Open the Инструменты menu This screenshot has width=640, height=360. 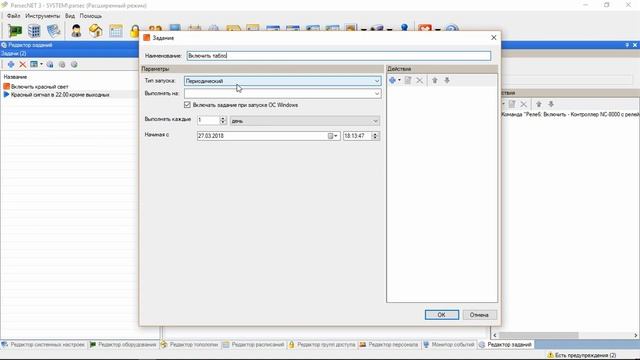coord(42,16)
